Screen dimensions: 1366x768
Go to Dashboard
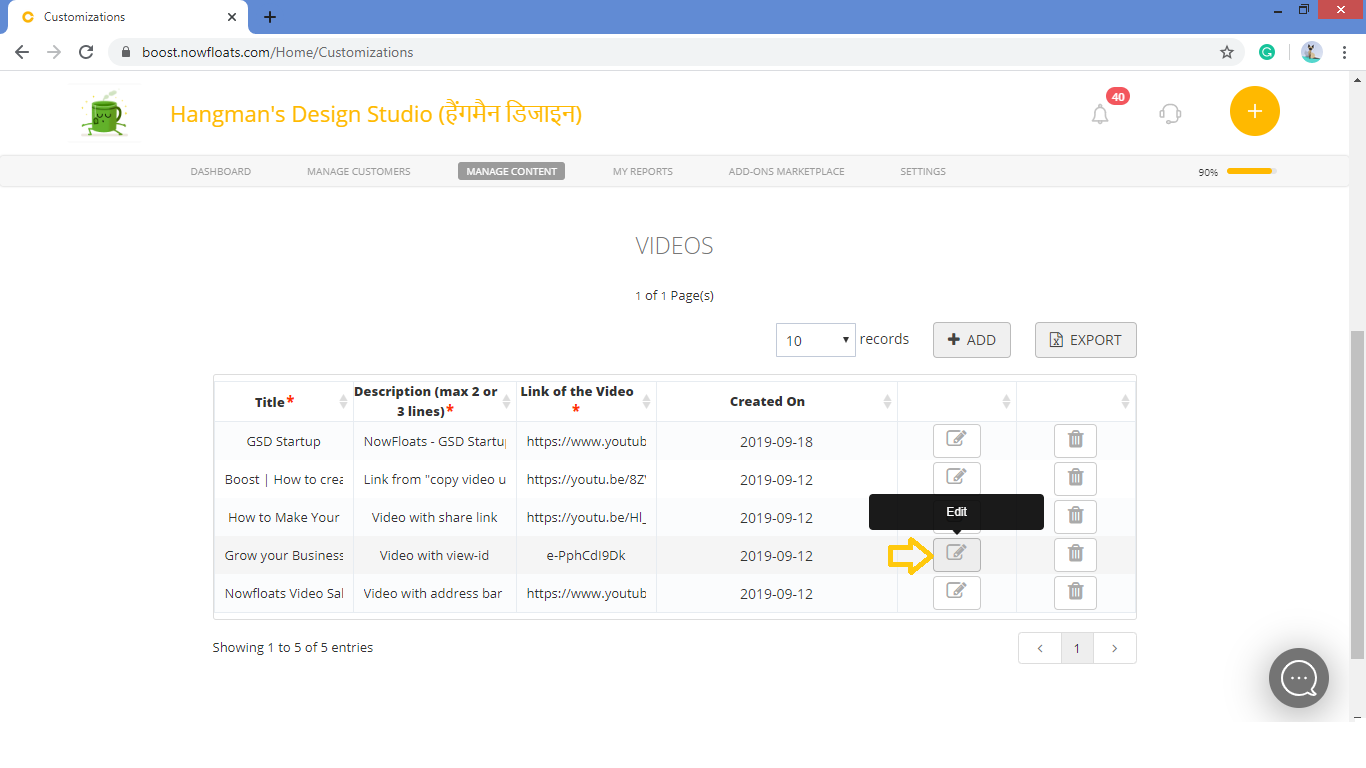pyautogui.click(x=221, y=171)
